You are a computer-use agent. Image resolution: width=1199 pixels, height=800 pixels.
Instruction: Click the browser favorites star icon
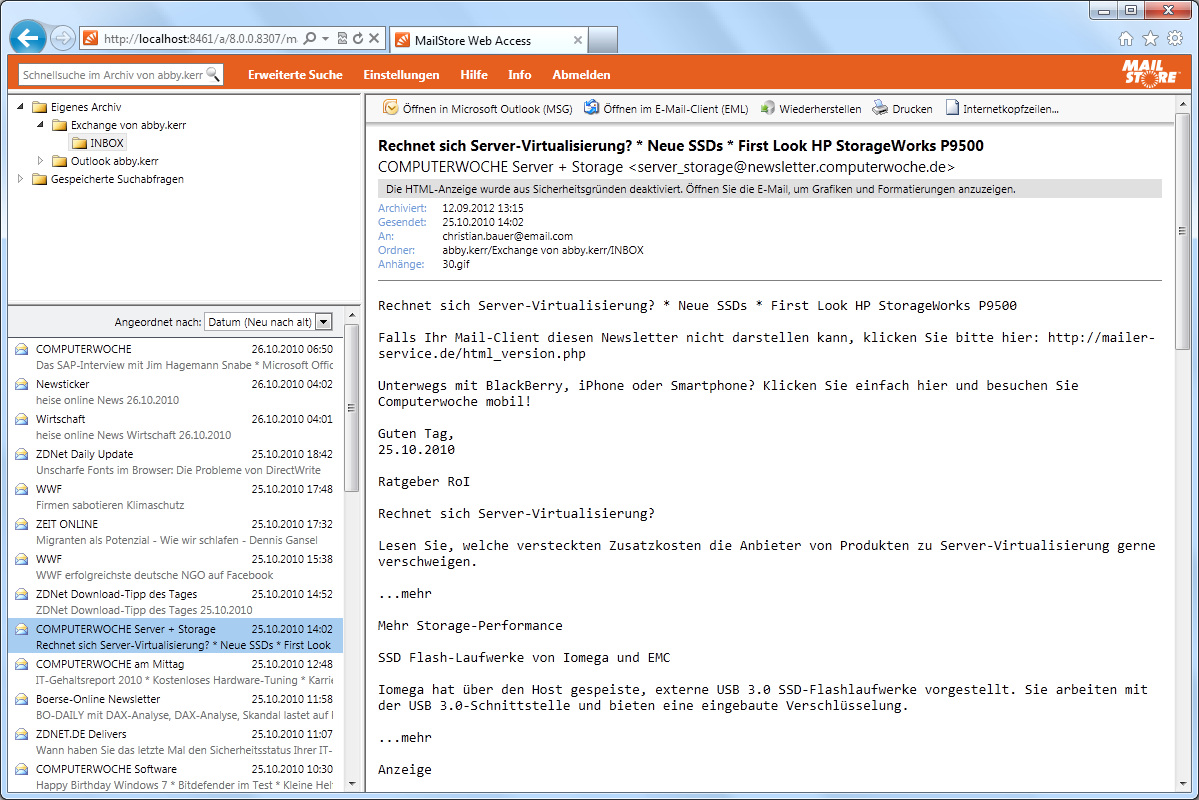[x=1150, y=39]
